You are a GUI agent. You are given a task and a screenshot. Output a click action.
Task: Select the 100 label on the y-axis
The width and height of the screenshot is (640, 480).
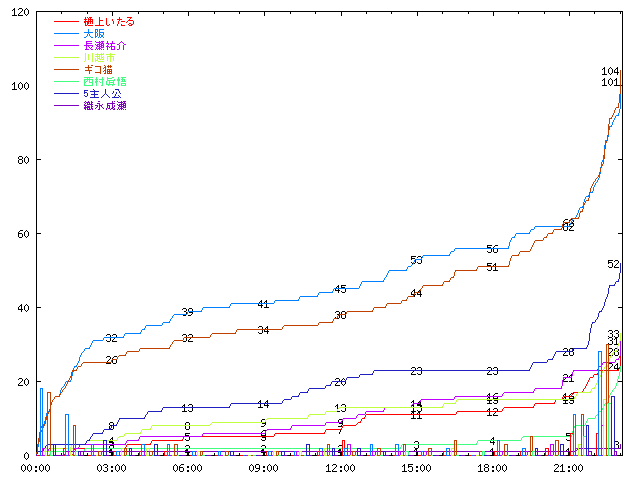click(18, 86)
